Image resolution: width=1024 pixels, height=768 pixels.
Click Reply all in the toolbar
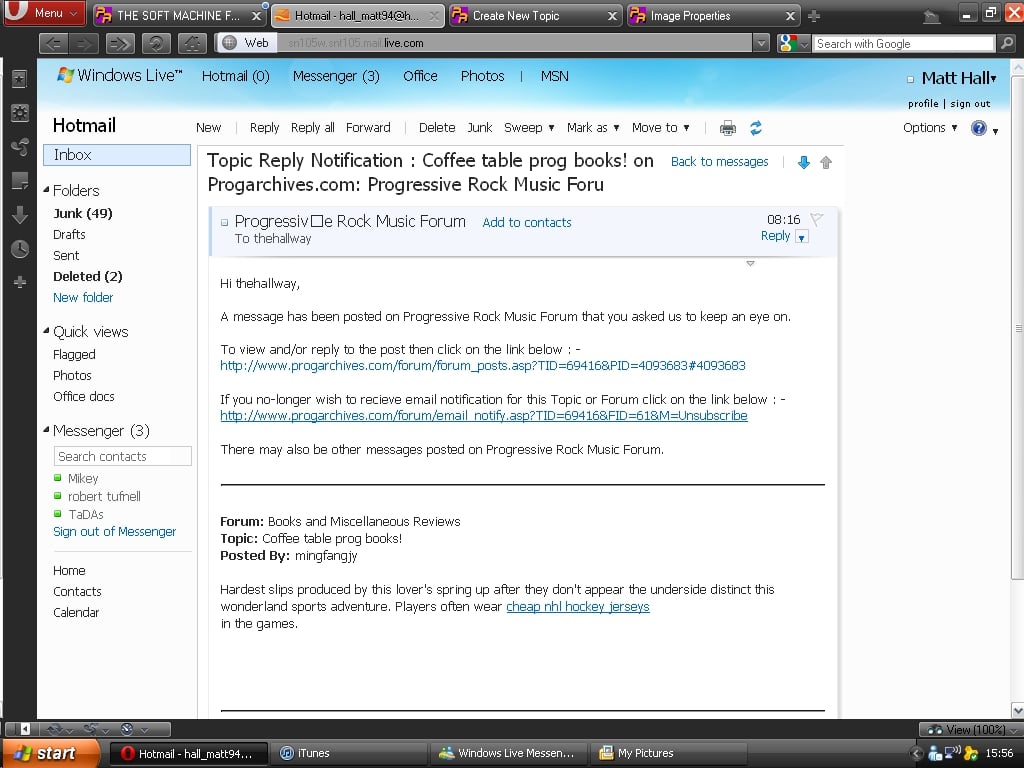pyautogui.click(x=312, y=128)
